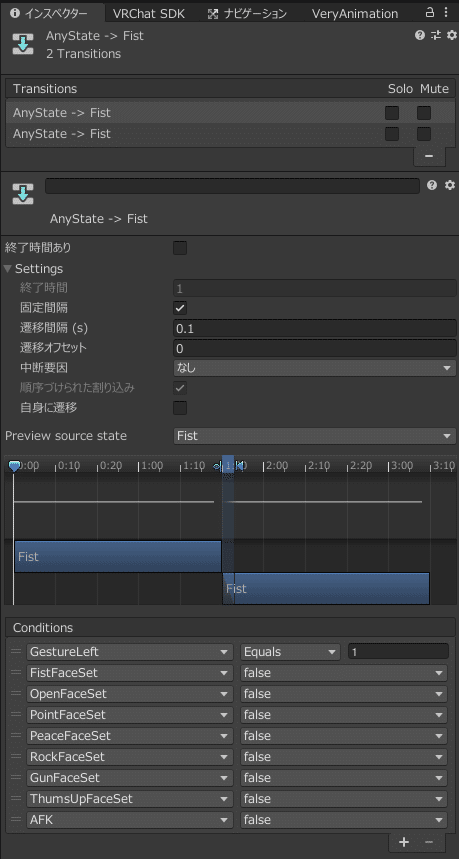Image resolution: width=459 pixels, height=859 pixels.
Task: Switch to the VeryAnimation tab
Action: pyautogui.click(x=355, y=14)
